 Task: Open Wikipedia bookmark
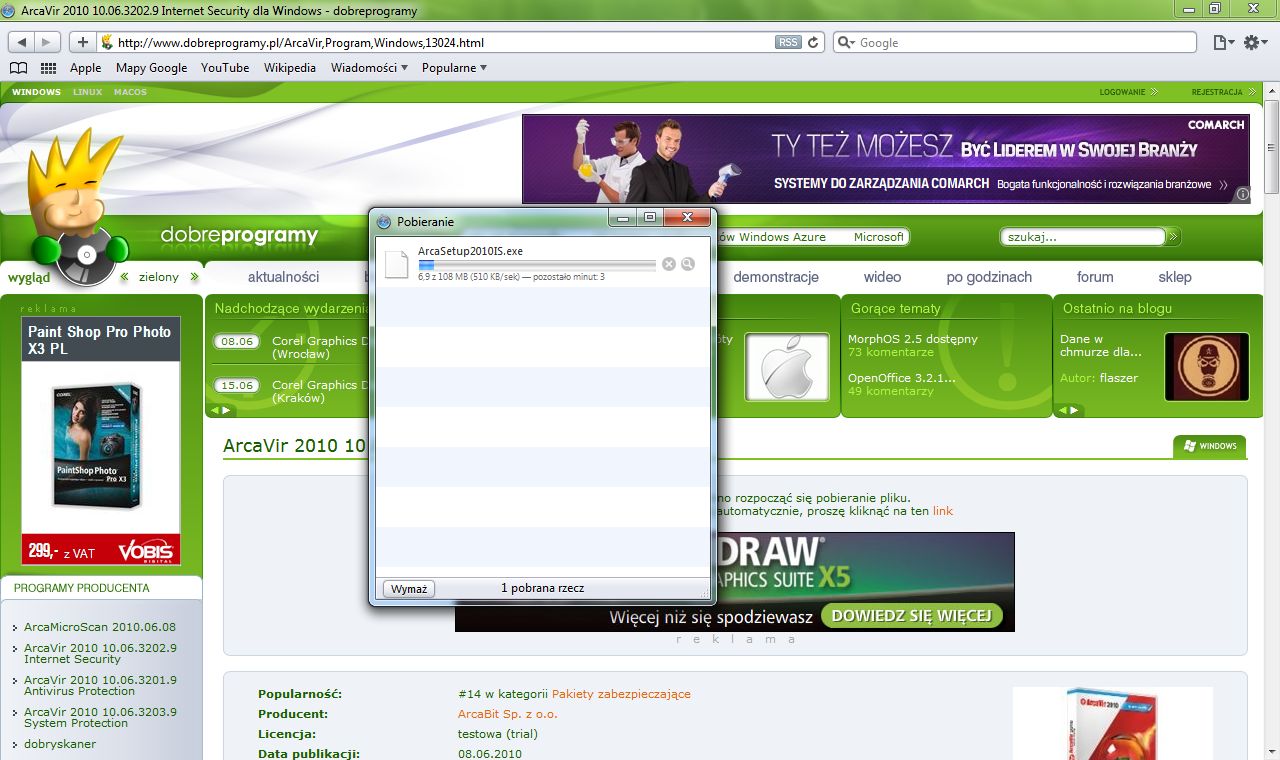coord(290,68)
